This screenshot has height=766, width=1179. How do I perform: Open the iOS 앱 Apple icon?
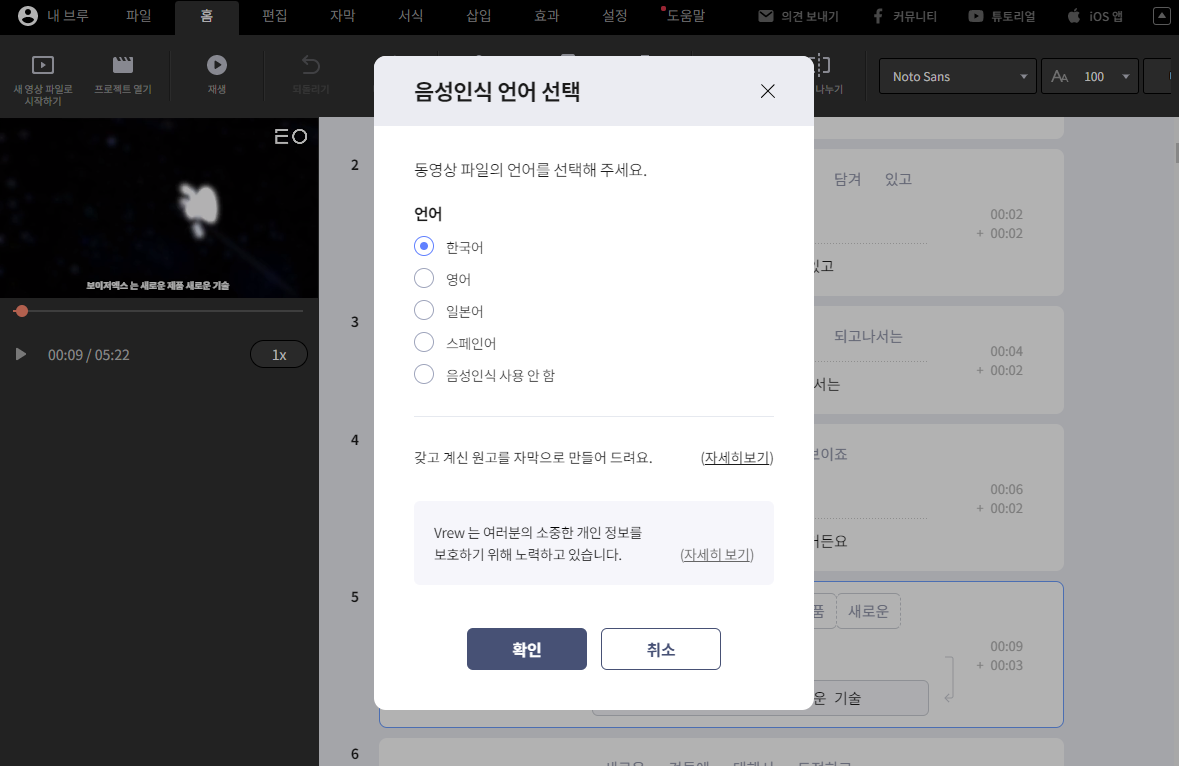(1074, 16)
